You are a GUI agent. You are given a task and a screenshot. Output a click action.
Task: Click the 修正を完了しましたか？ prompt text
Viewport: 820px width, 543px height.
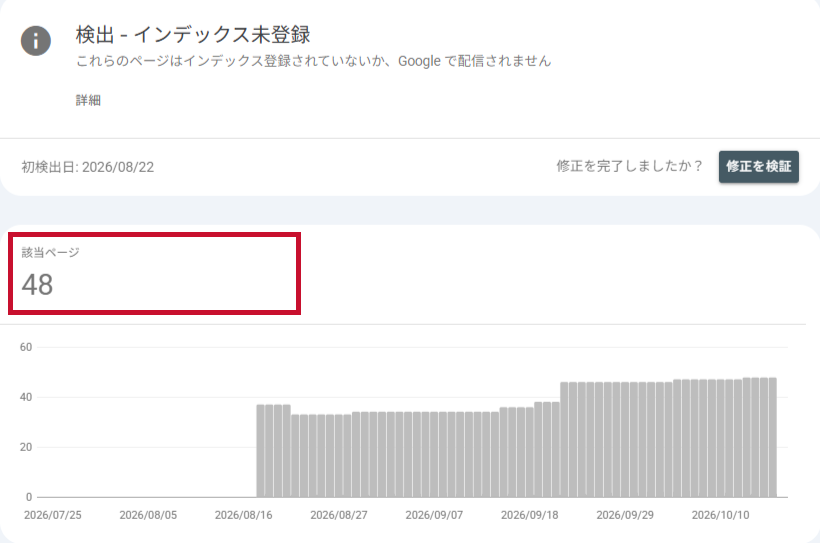(x=630, y=166)
